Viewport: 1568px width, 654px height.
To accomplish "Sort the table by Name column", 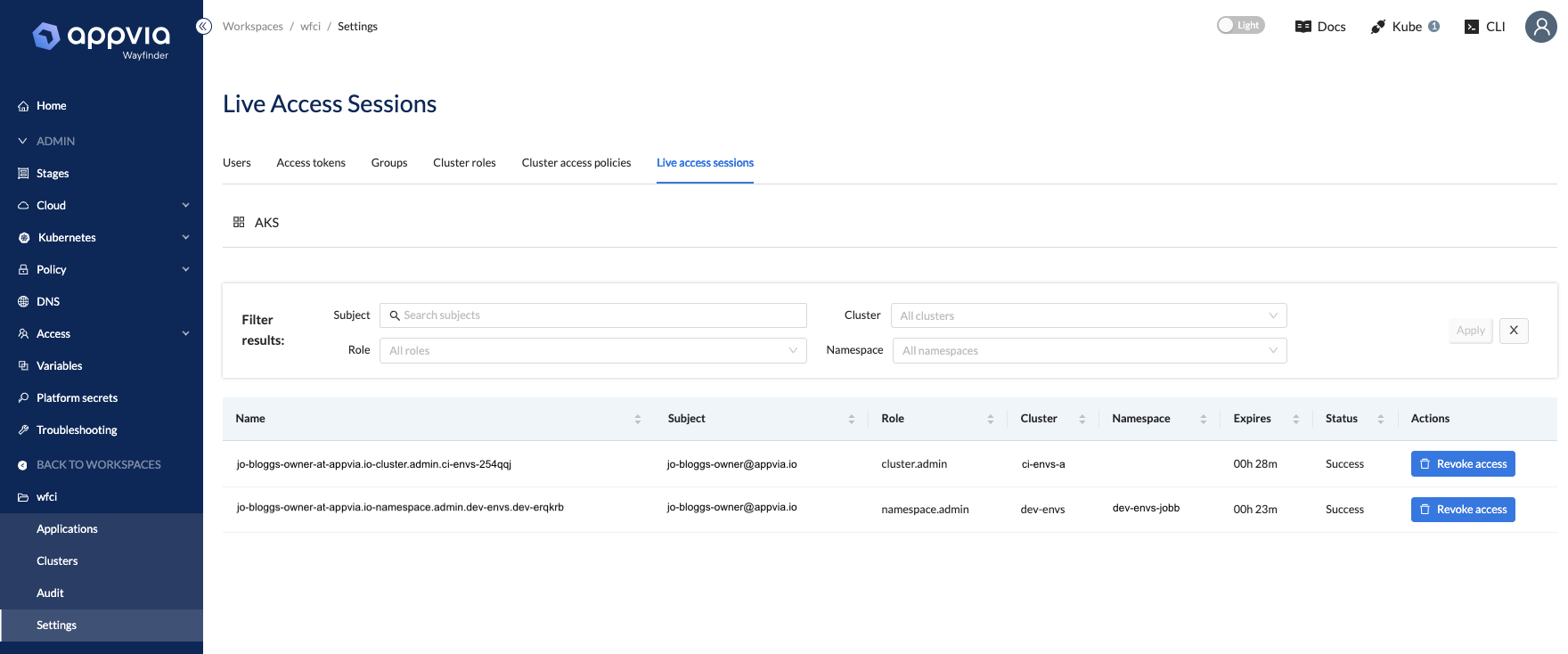I will pyautogui.click(x=638, y=419).
